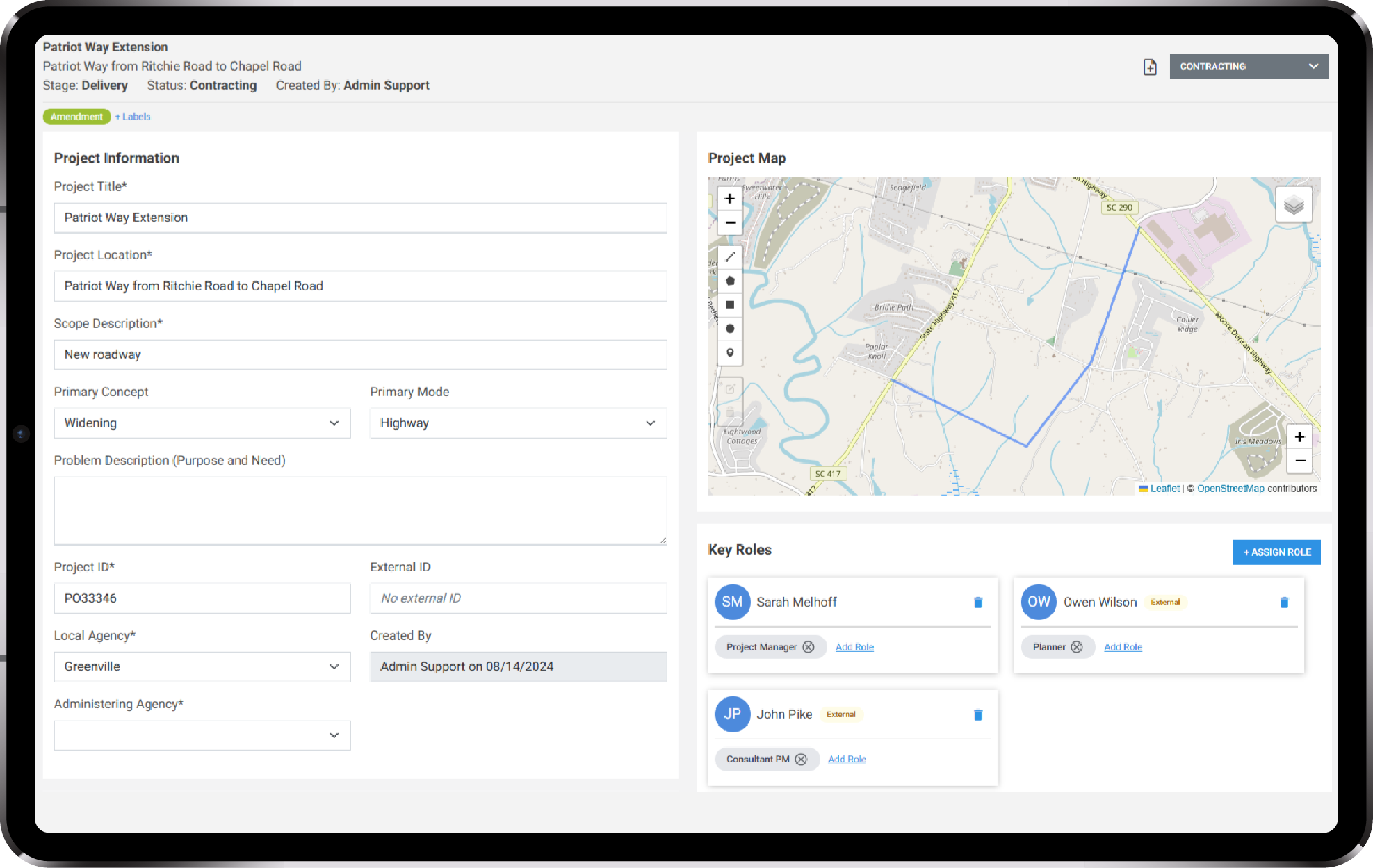Select the draw polygon map tool

coord(730,281)
